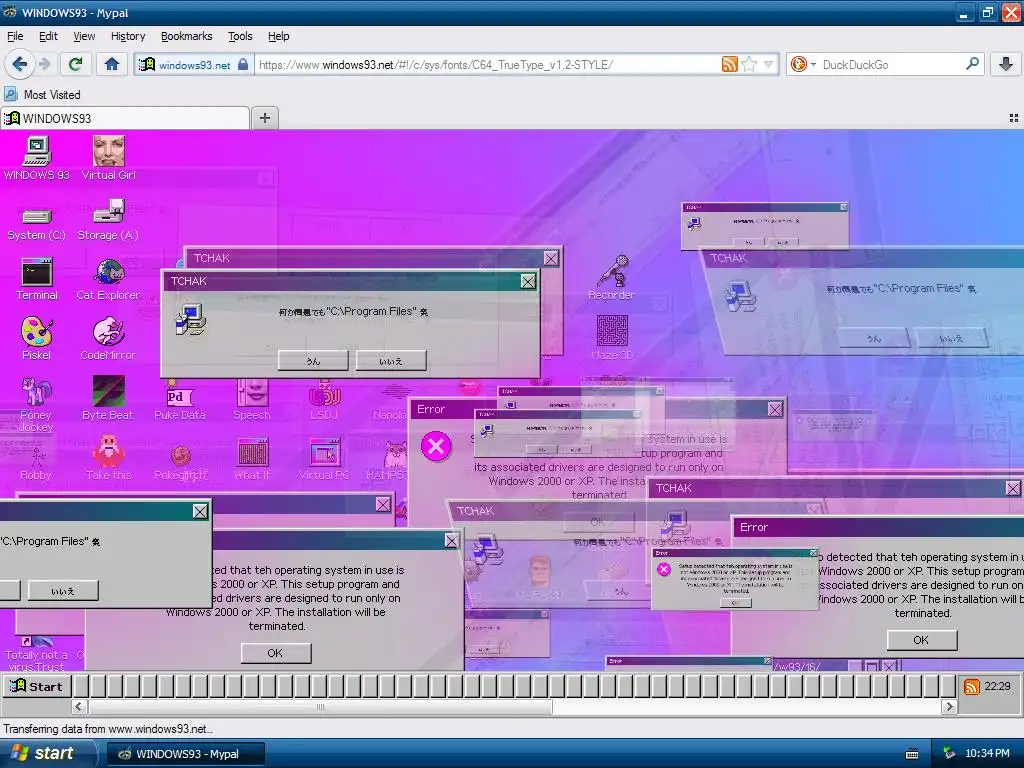Image resolution: width=1024 pixels, height=768 pixels.
Task: Click the browser Back arrow button
Action: click(x=20, y=64)
